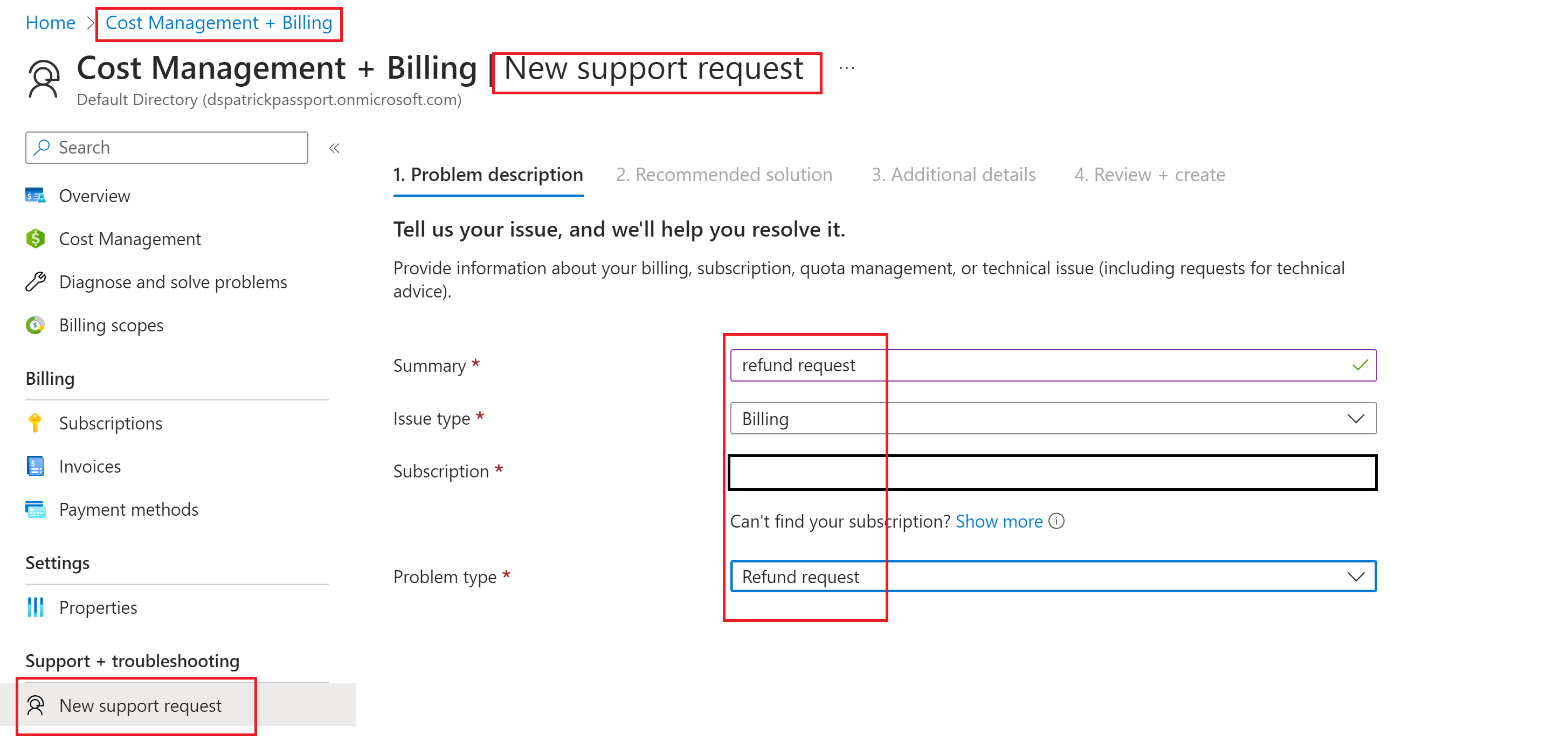Open Invoices in the sidebar
Viewport: 1568px width, 748px height.
point(89,466)
